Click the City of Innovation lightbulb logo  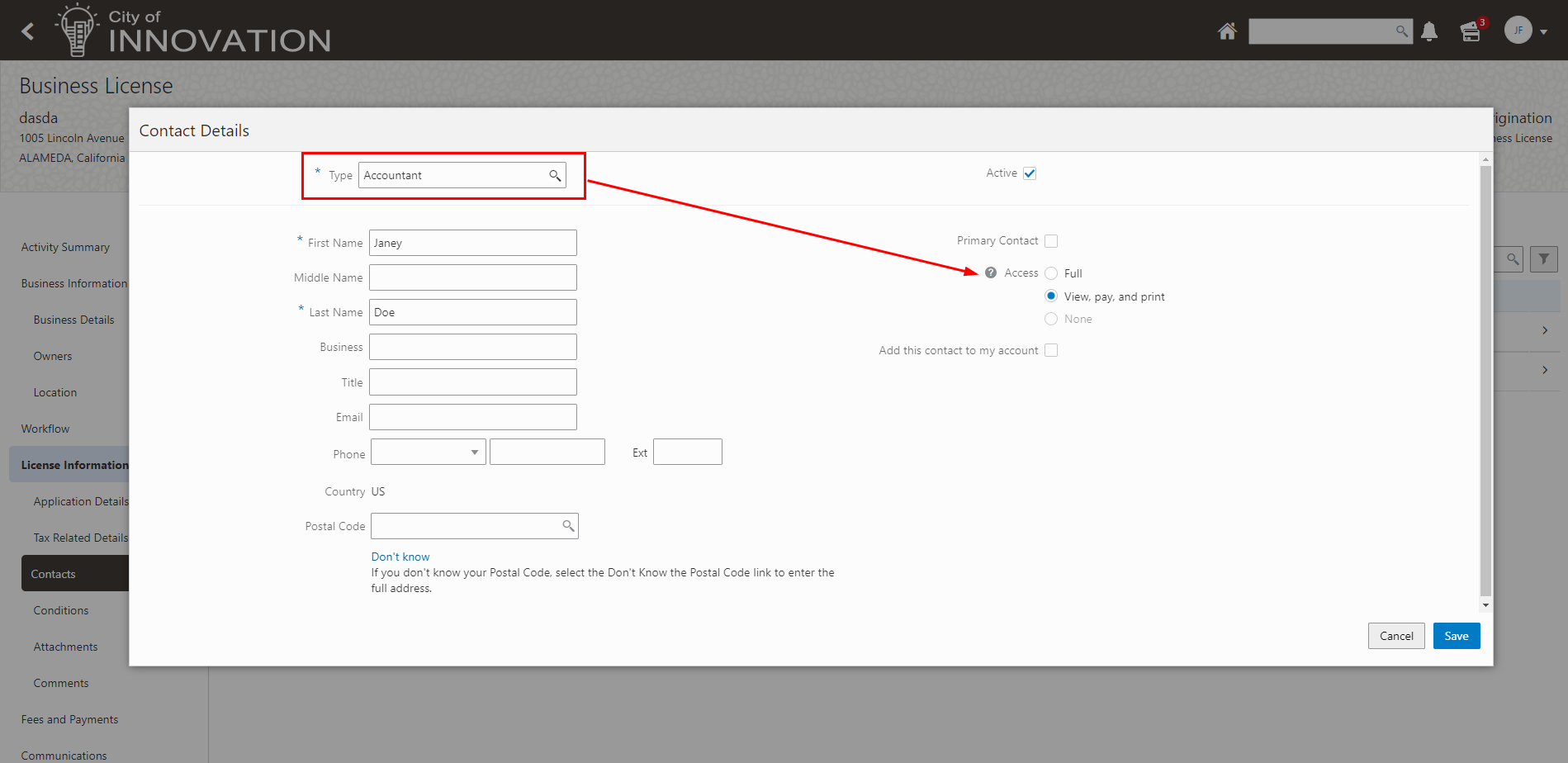coord(77,30)
